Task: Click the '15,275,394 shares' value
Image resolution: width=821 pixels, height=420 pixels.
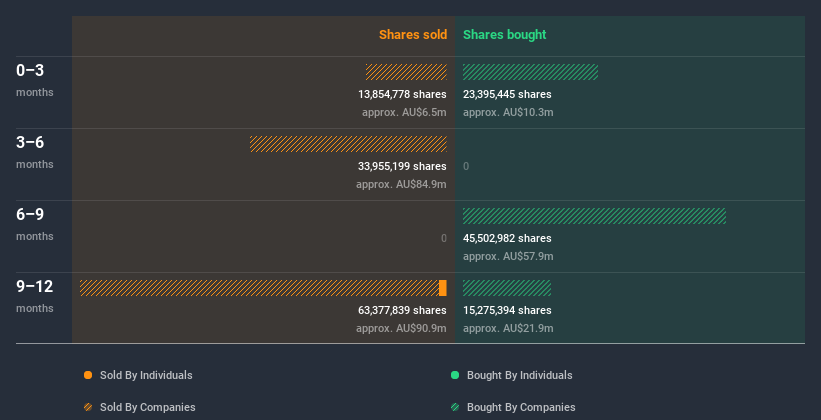Action: pyautogui.click(x=507, y=311)
